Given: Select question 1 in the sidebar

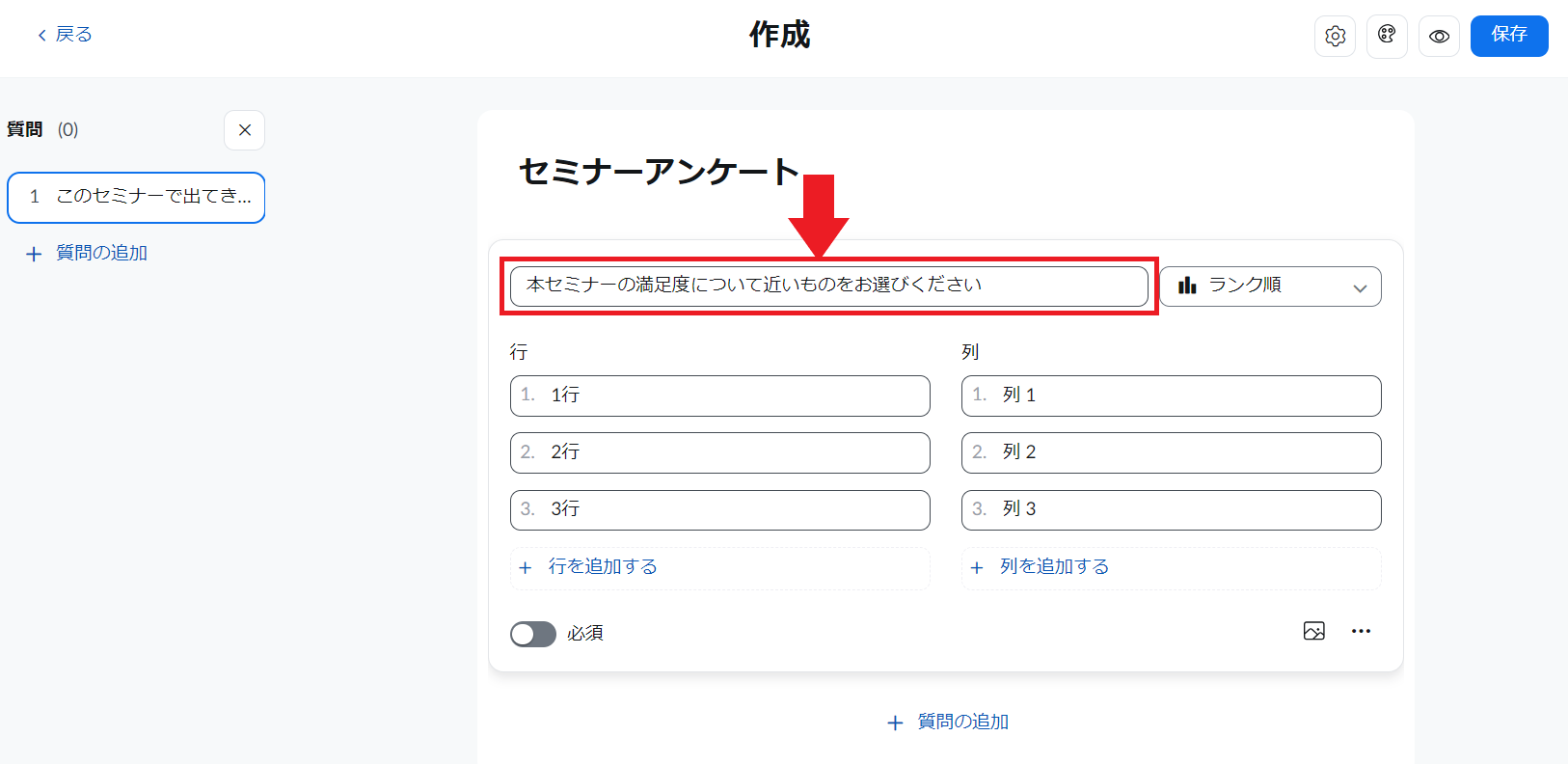Looking at the screenshot, I should pyautogui.click(x=136, y=198).
